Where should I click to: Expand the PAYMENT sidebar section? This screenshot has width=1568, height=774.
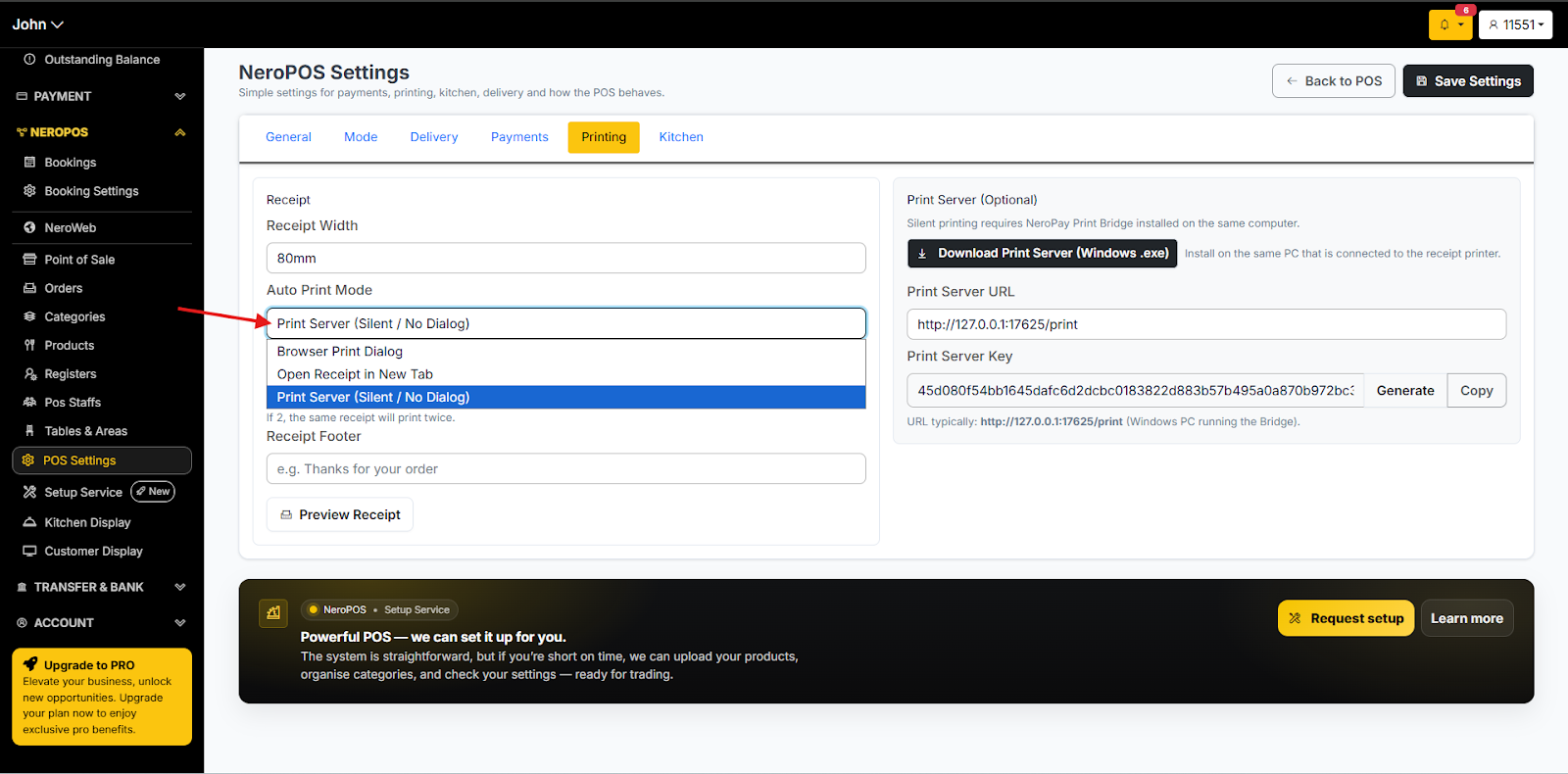click(179, 96)
